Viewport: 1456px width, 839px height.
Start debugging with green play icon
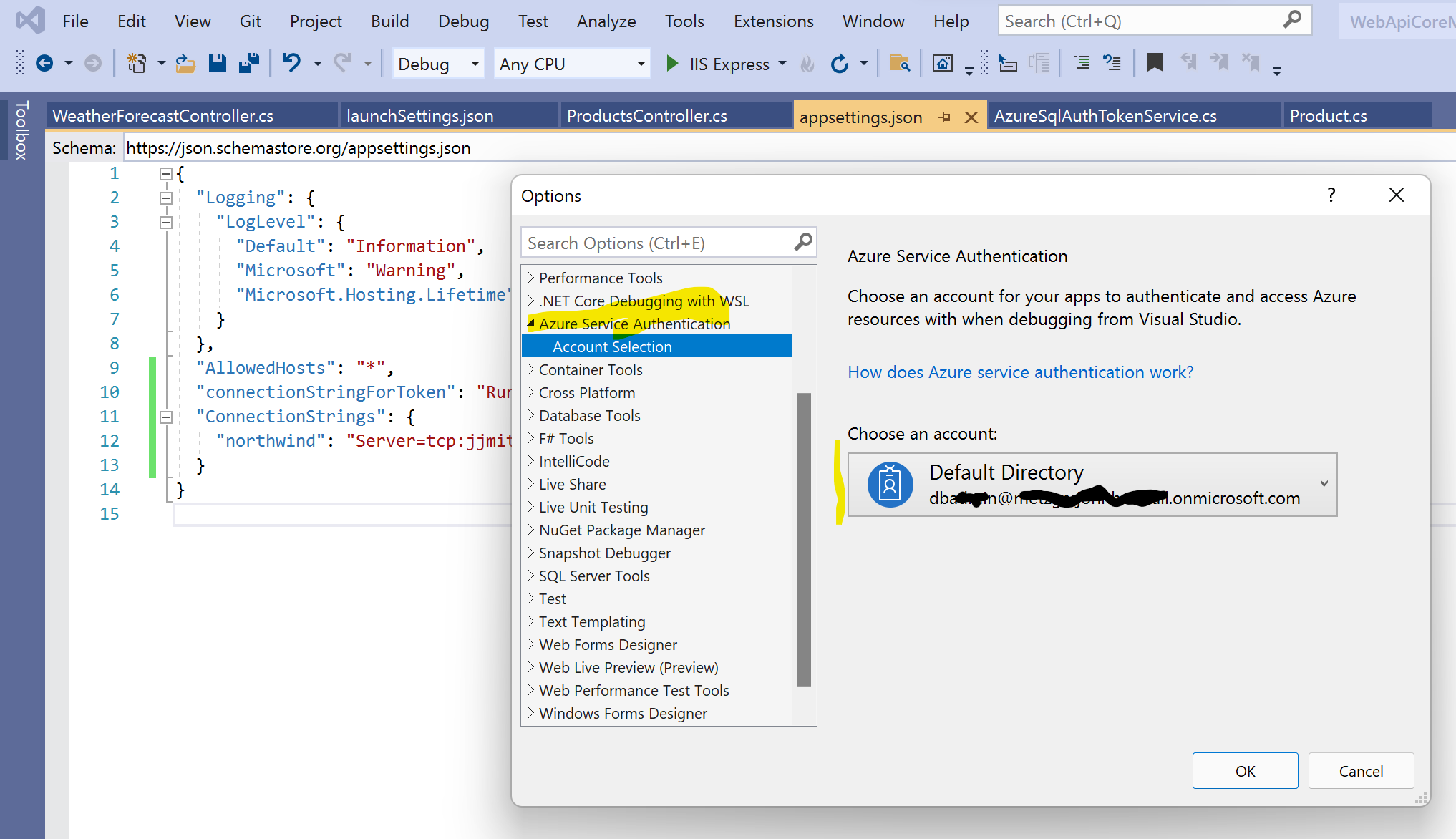click(671, 64)
